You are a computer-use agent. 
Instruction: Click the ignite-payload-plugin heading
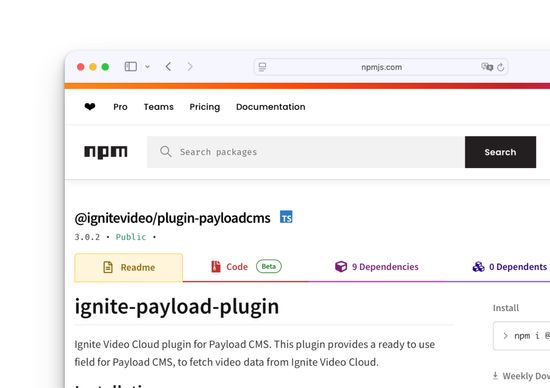[x=177, y=306]
